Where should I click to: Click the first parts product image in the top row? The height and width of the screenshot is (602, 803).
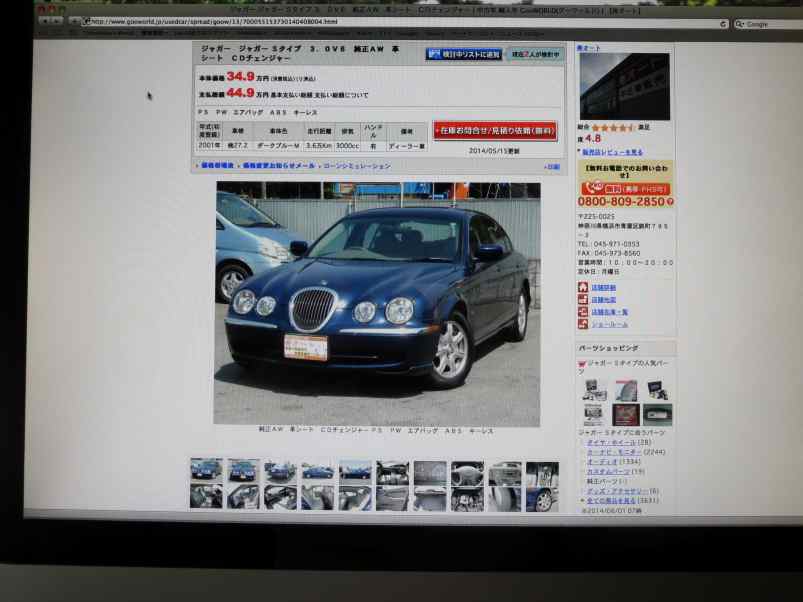pyautogui.click(x=595, y=390)
